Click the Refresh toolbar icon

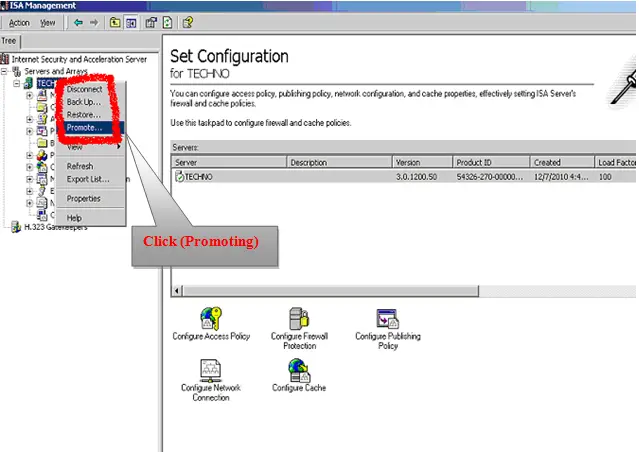(x=167, y=22)
